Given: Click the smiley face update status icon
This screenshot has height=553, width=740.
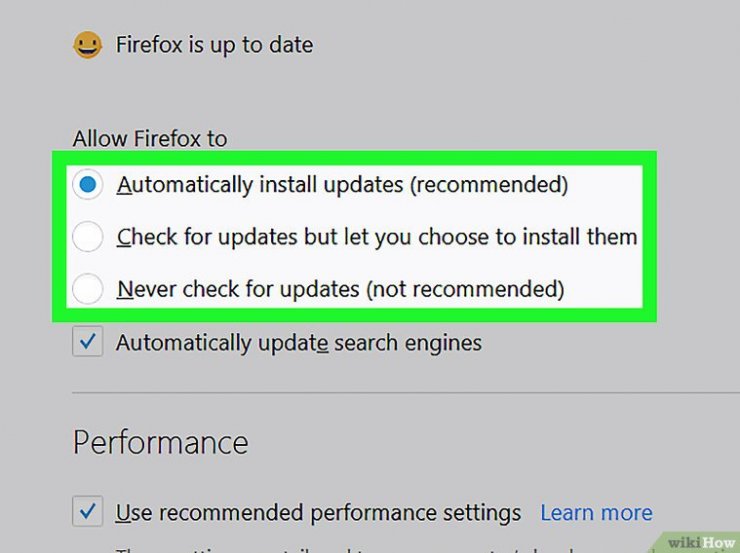Looking at the screenshot, I should pyautogui.click(x=87, y=45).
